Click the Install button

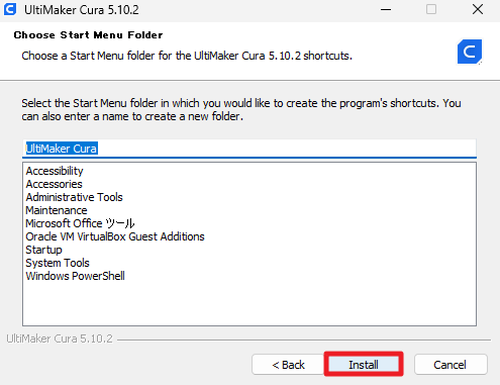coord(363,364)
